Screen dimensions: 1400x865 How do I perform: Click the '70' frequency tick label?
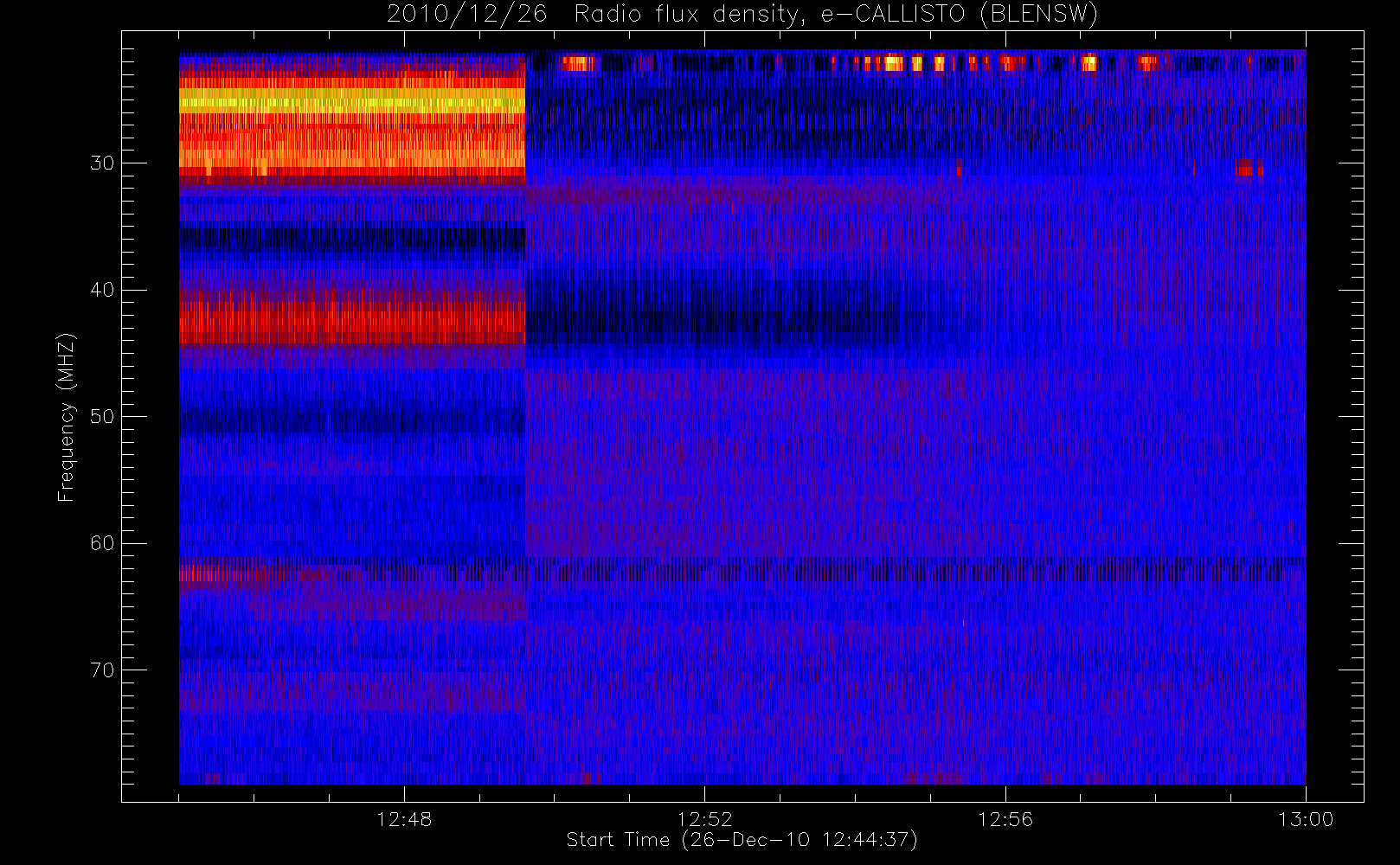102,670
